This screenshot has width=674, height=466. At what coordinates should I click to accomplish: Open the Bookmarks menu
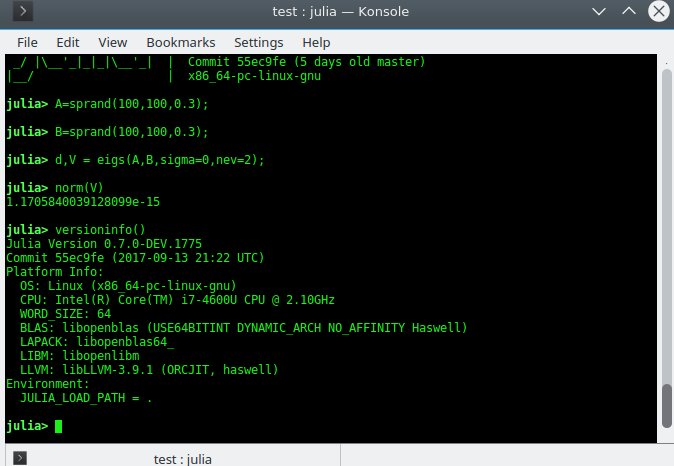pos(181,43)
